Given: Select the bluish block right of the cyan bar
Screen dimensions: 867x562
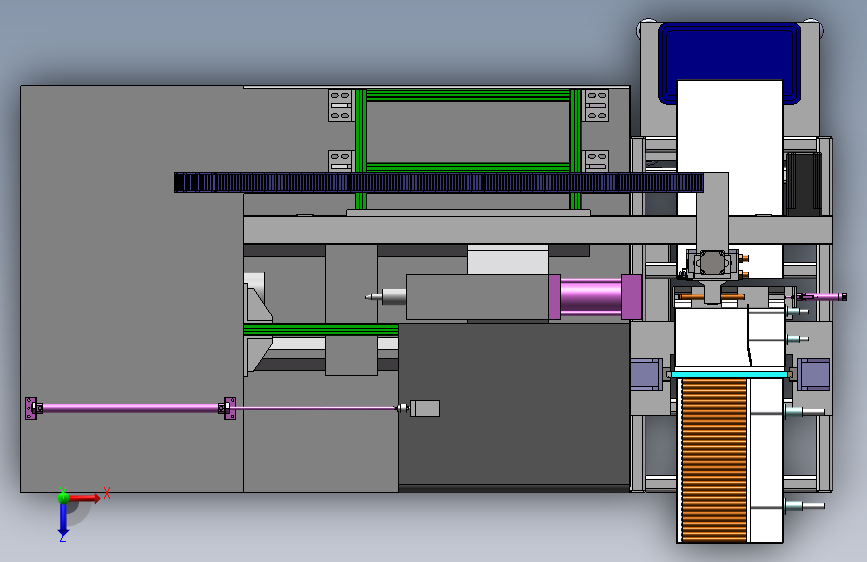Looking at the screenshot, I should 813,374.
